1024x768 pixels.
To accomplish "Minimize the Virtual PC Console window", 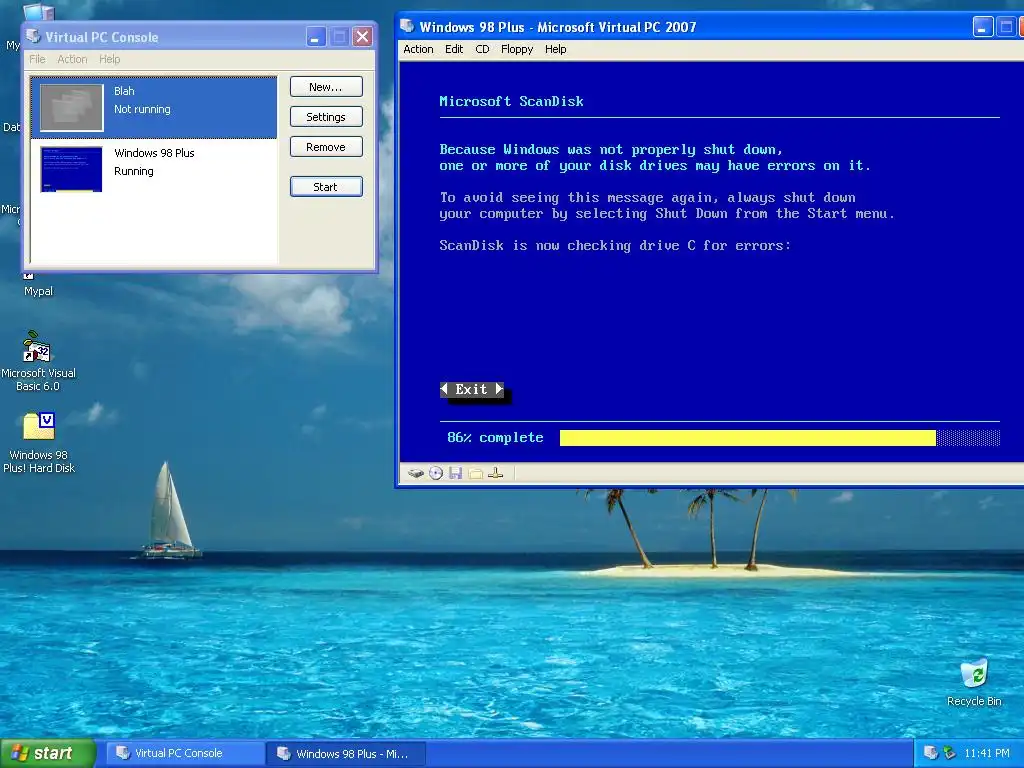I will pos(316,37).
